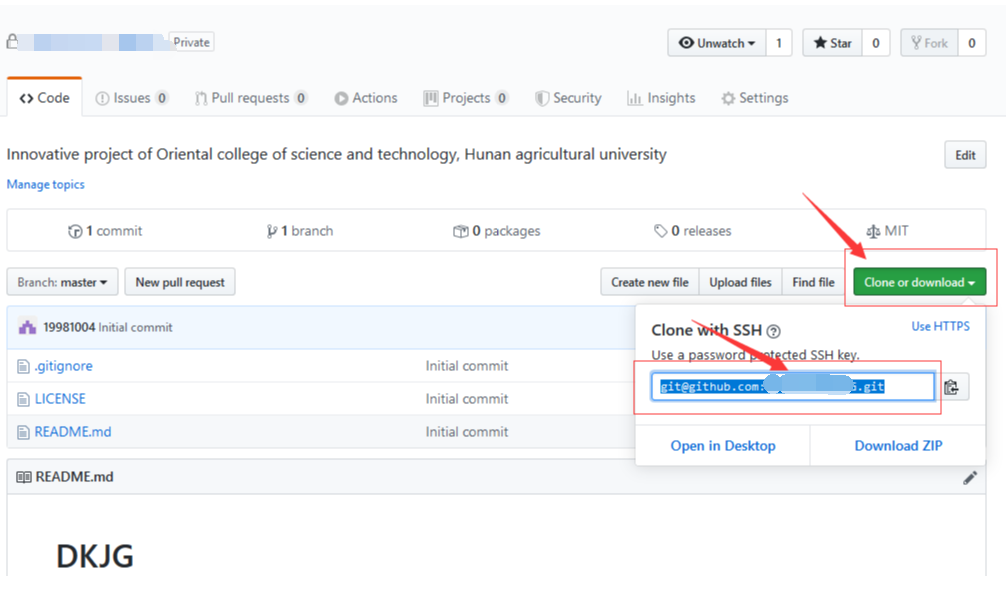
Task: Click file icon next to LICENSE
Action: click(23, 399)
